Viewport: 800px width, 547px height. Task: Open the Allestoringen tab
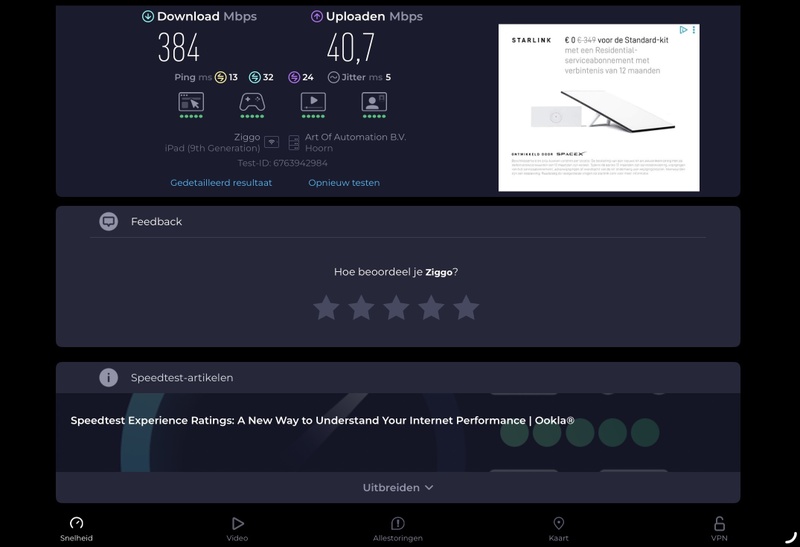point(398,529)
